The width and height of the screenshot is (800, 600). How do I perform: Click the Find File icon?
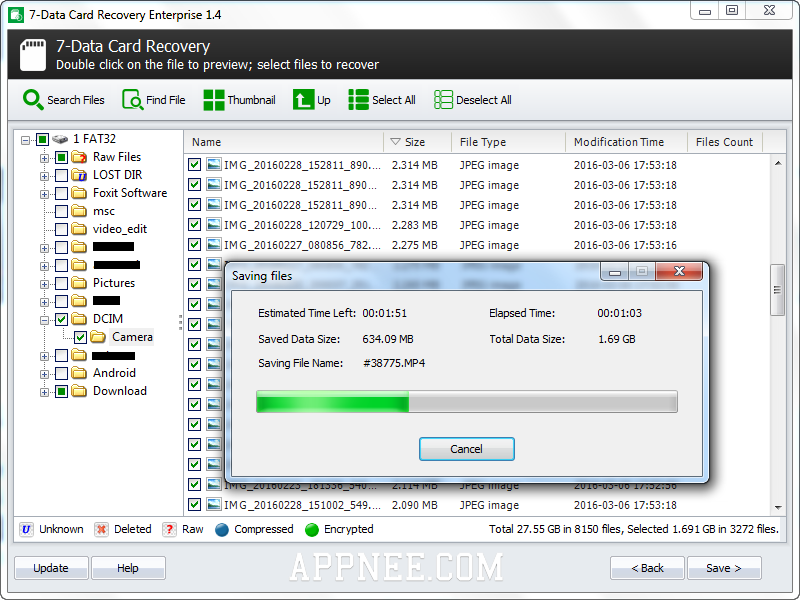coord(133,99)
